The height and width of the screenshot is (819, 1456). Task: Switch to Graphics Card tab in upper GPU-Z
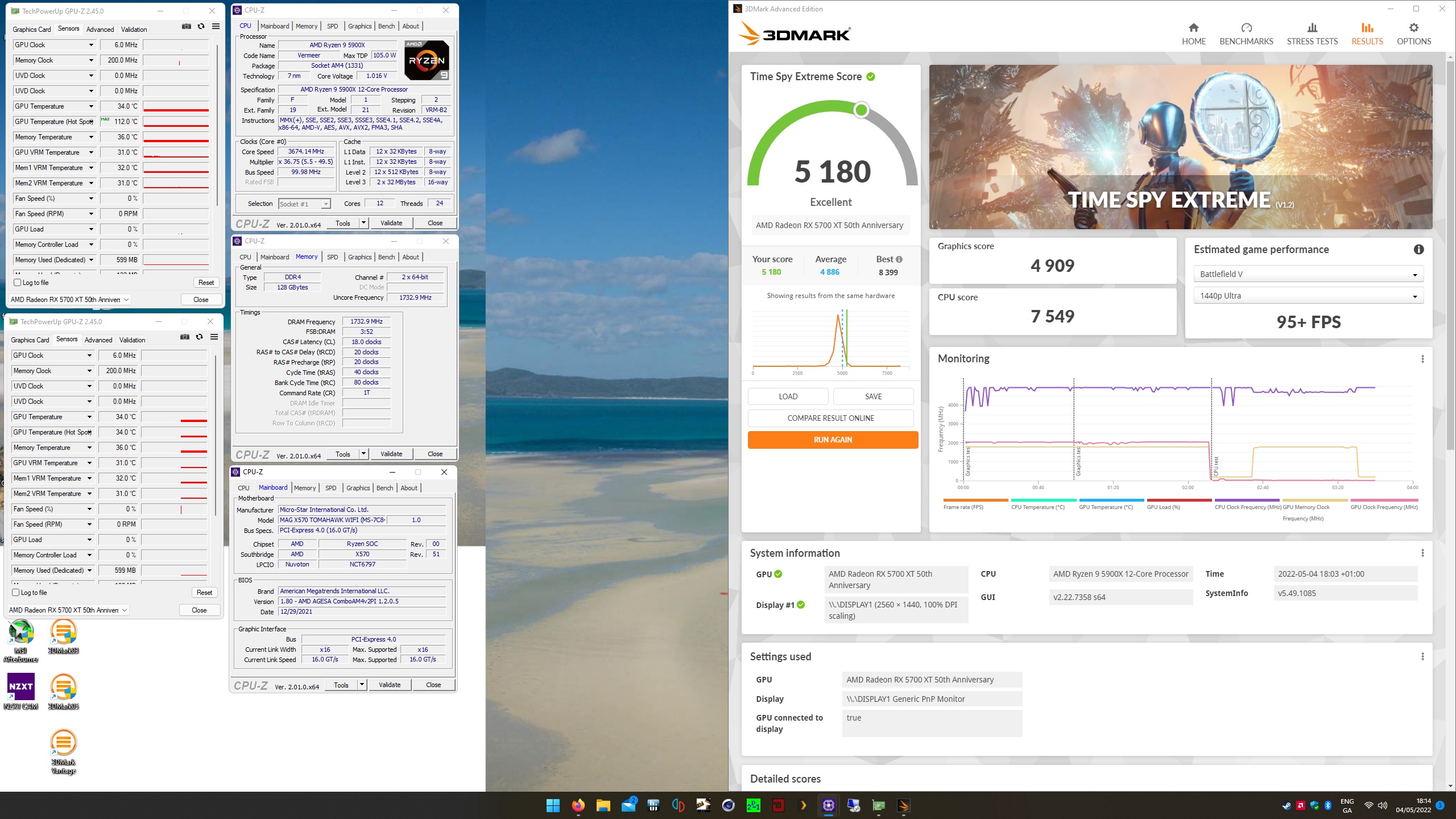point(32,29)
